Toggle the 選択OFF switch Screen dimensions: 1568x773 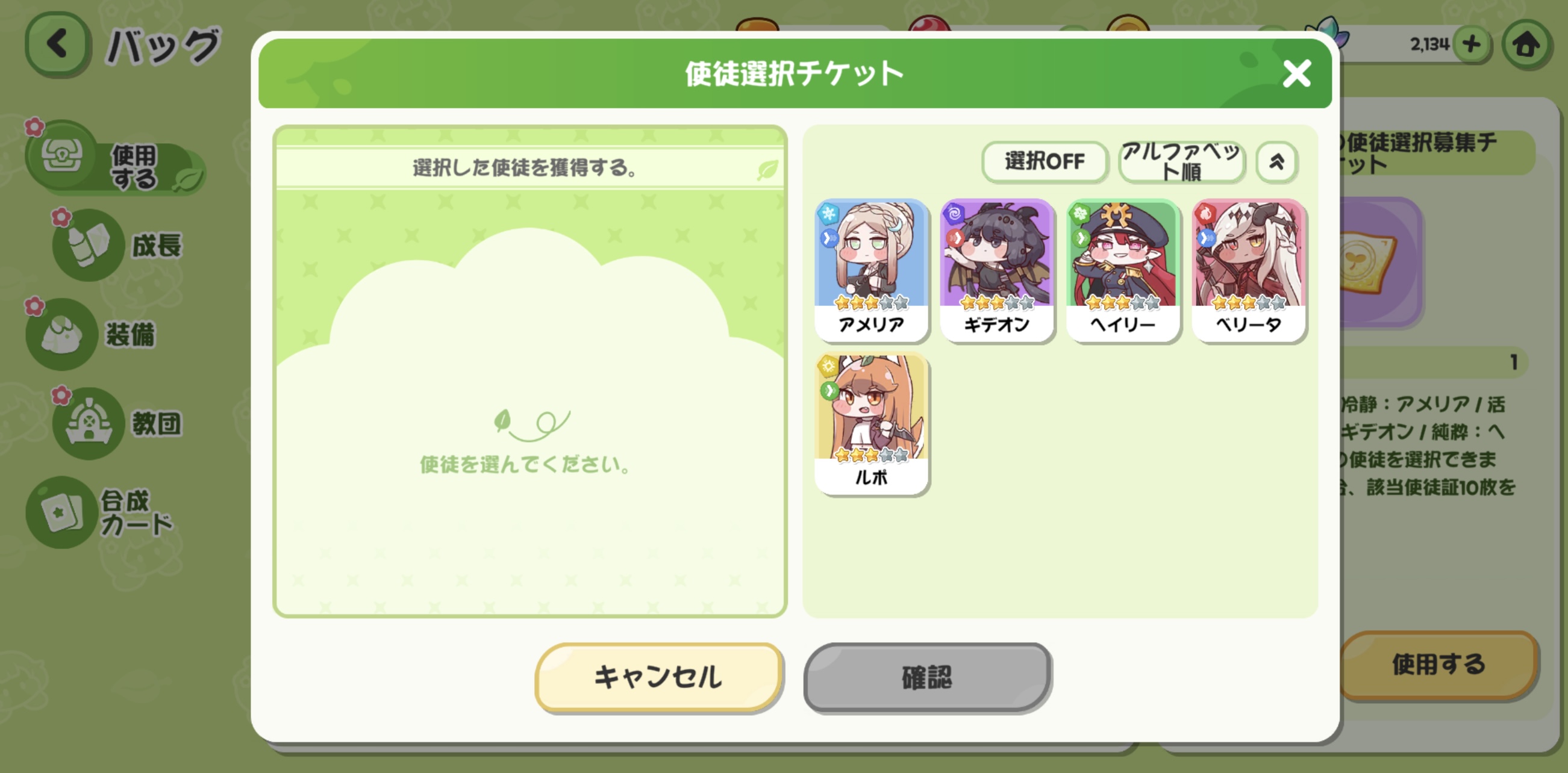tap(1045, 162)
